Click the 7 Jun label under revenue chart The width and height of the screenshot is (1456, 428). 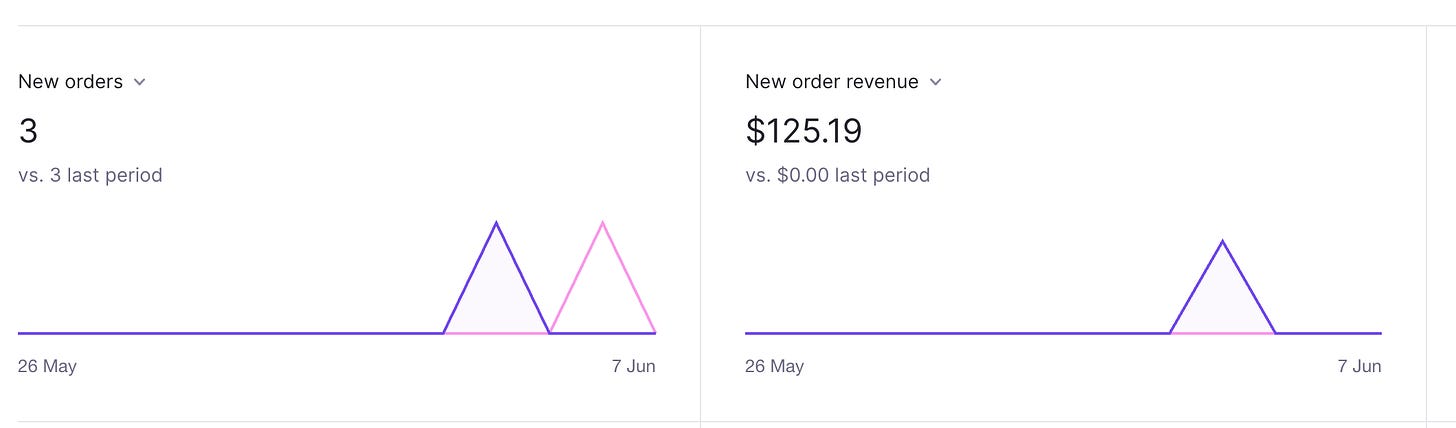coord(1359,366)
